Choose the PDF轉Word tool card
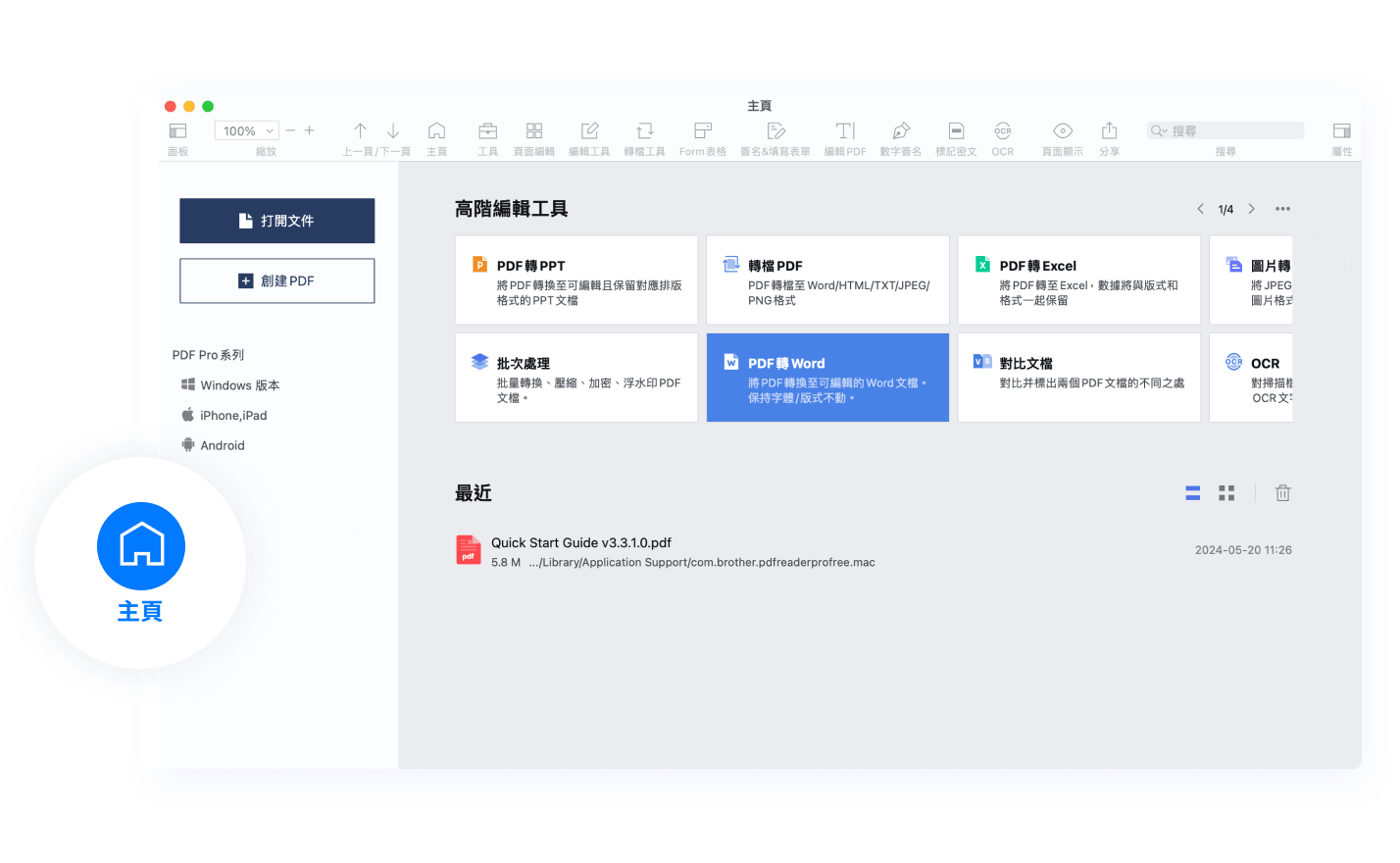 (826, 378)
